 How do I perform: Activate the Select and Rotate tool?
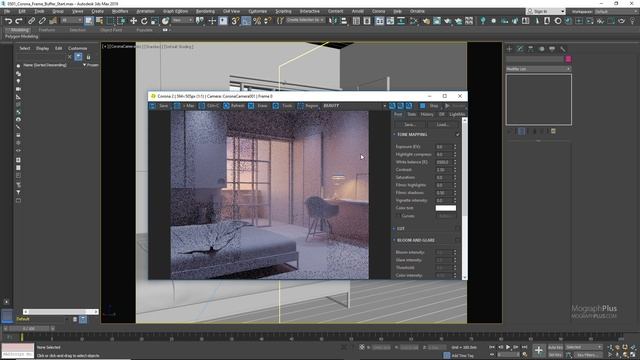(144, 21)
